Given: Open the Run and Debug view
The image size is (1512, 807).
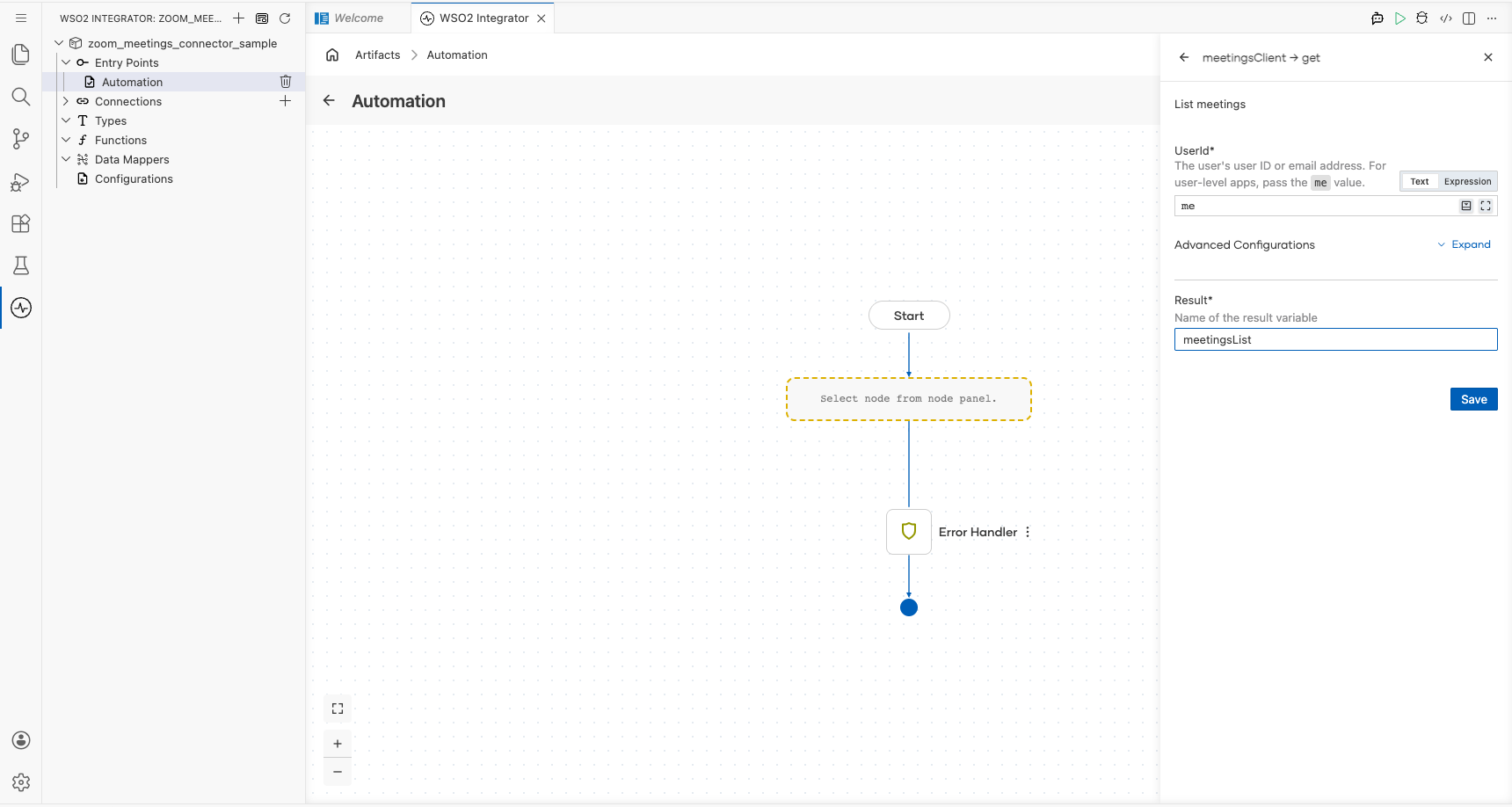Looking at the screenshot, I should click(x=21, y=181).
